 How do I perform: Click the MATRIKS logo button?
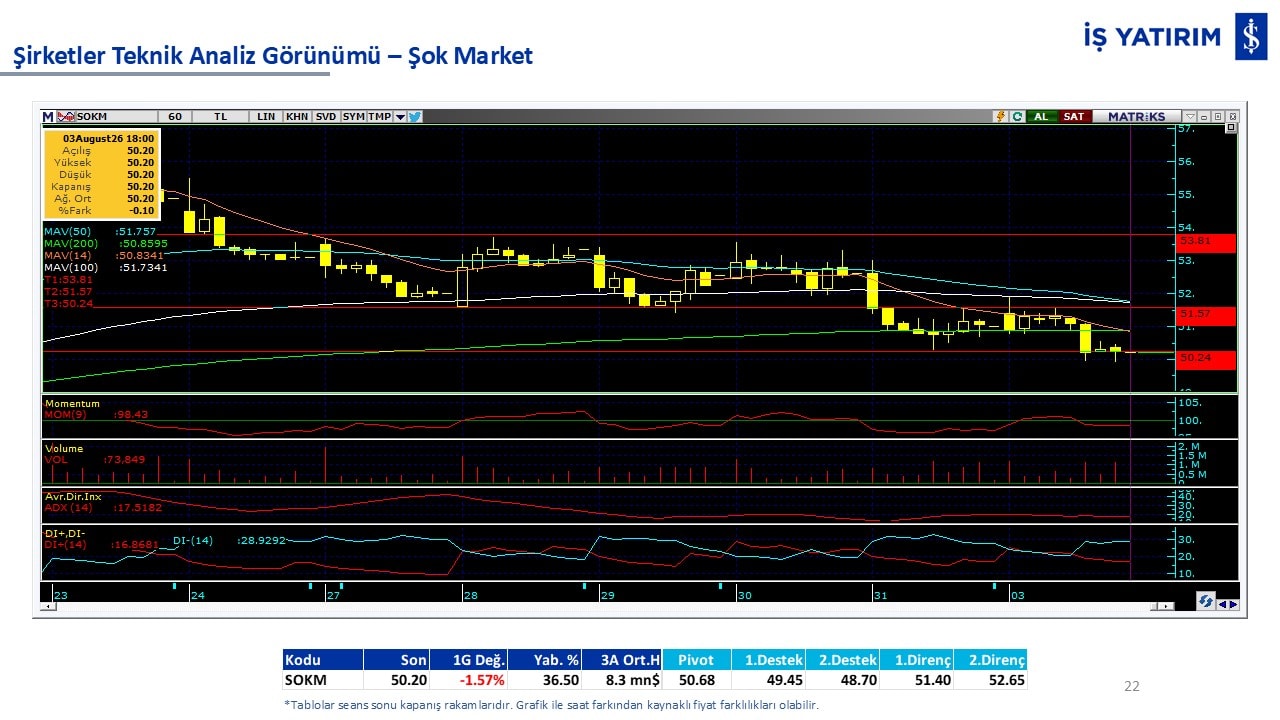(x=1137, y=116)
